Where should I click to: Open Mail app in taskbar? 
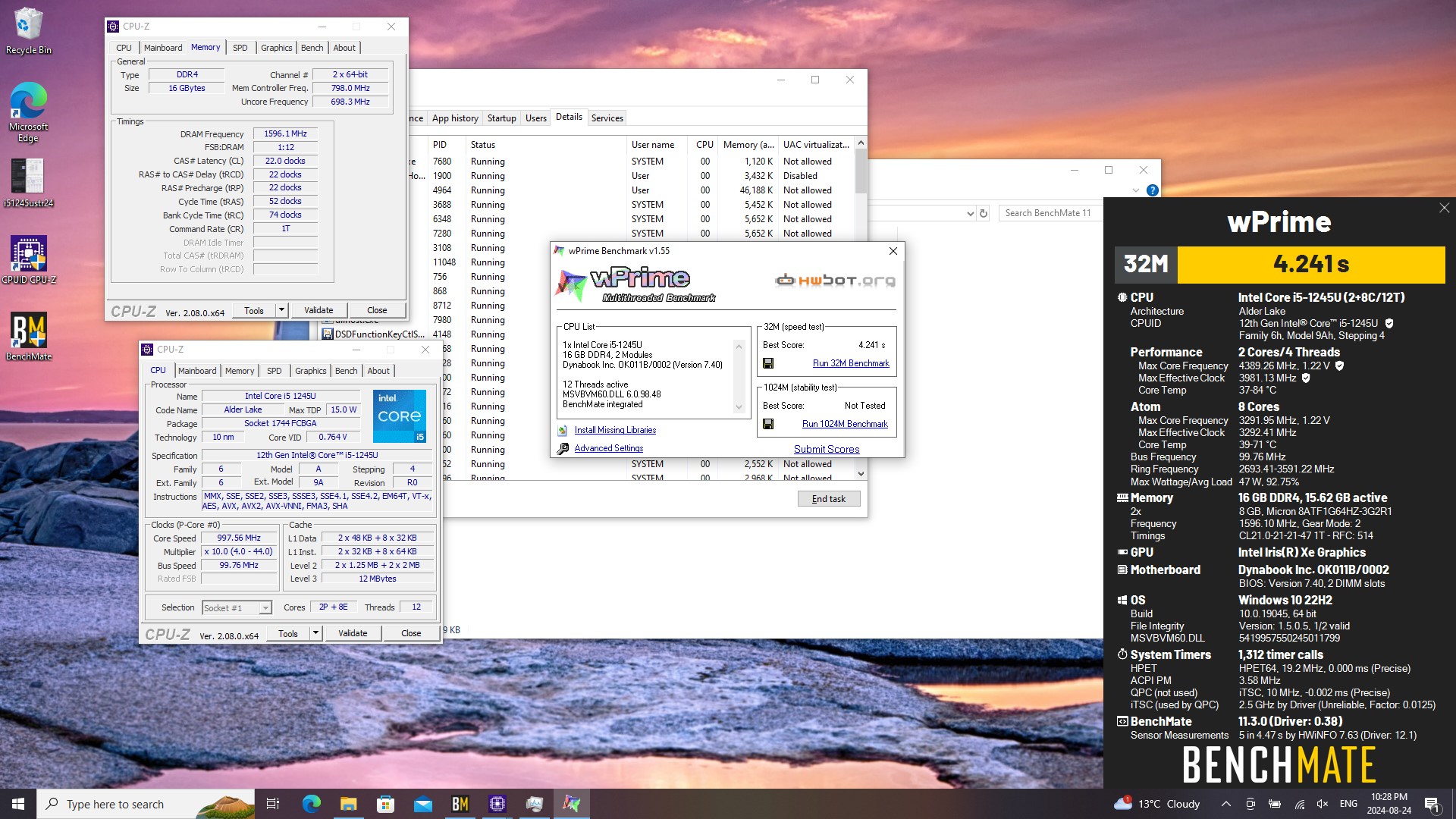(x=422, y=804)
